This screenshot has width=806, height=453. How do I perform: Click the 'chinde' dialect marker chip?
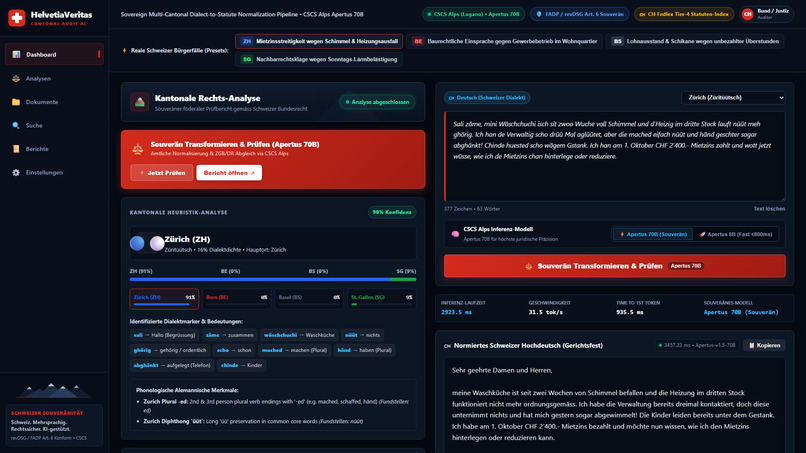coord(242,366)
